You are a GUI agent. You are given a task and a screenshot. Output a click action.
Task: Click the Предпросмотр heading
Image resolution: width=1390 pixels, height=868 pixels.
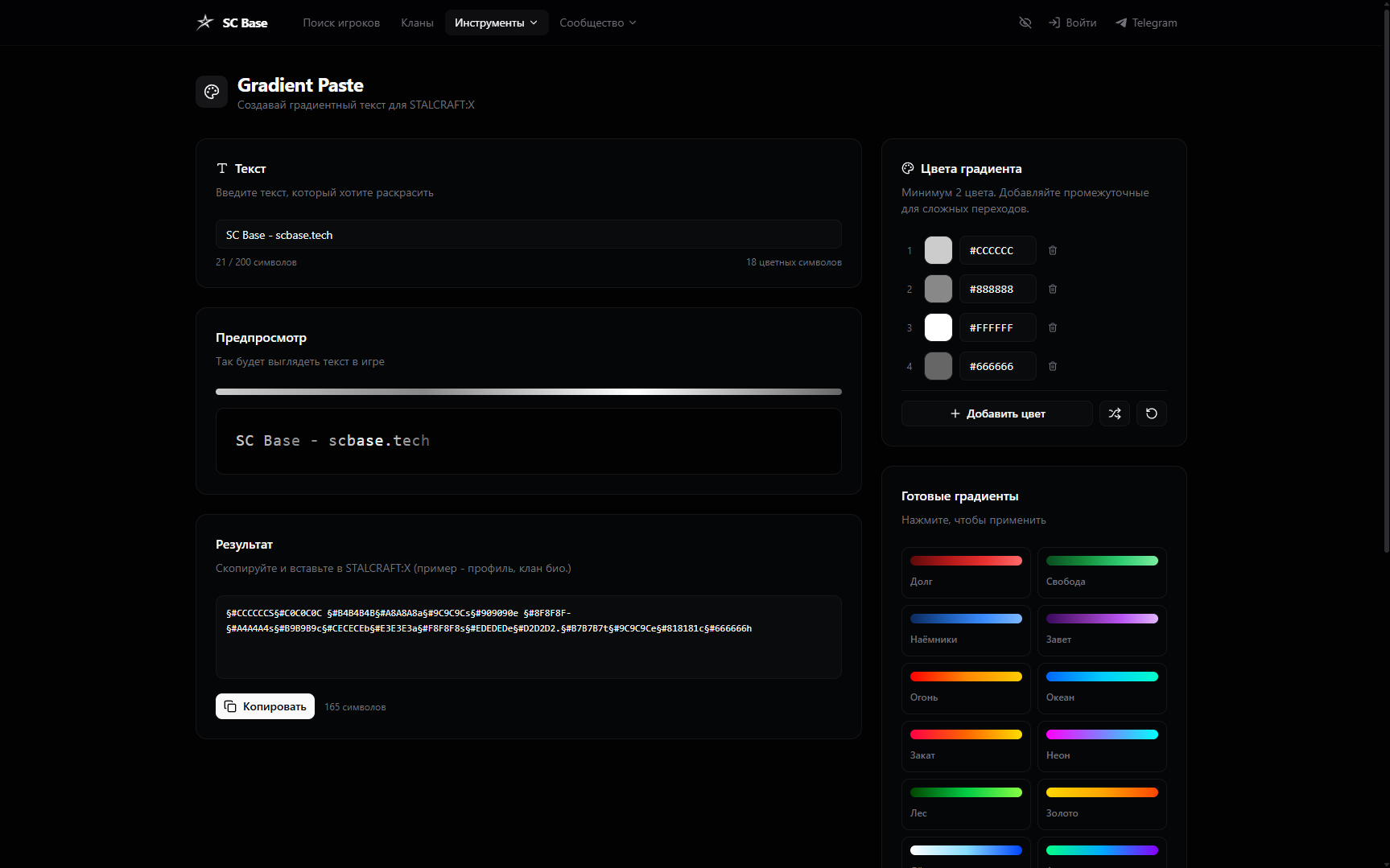261,338
